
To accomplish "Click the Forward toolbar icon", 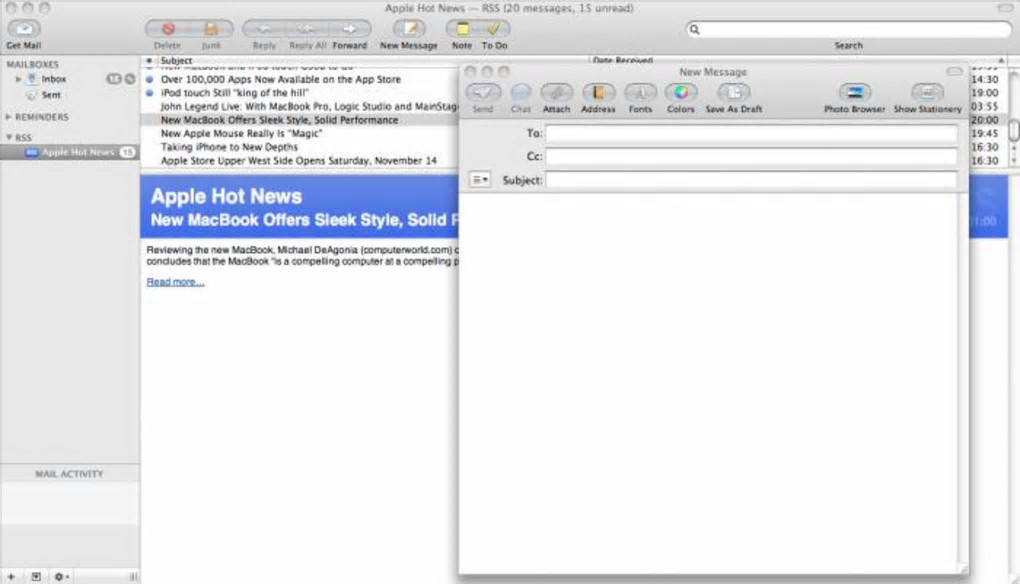I will pos(349,29).
